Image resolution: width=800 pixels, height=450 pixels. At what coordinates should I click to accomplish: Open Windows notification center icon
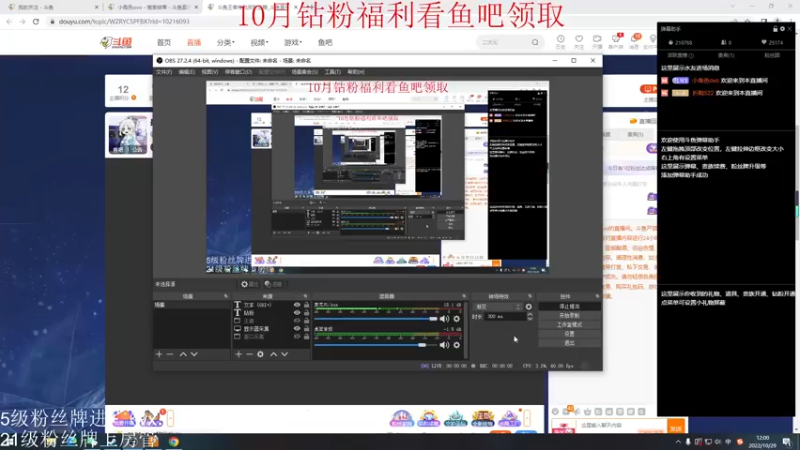click(x=787, y=441)
